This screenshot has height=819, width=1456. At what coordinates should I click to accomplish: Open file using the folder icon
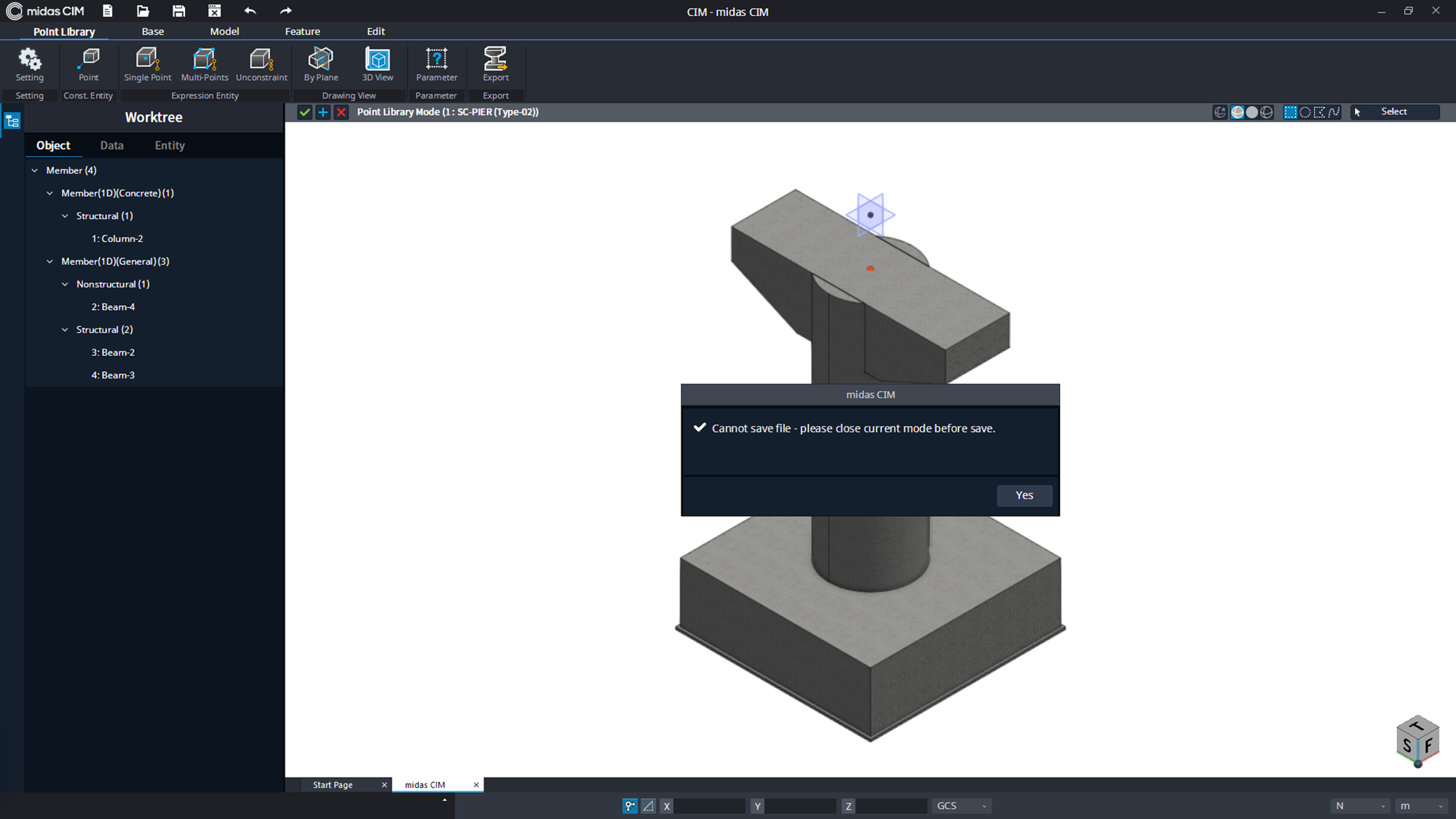click(143, 11)
